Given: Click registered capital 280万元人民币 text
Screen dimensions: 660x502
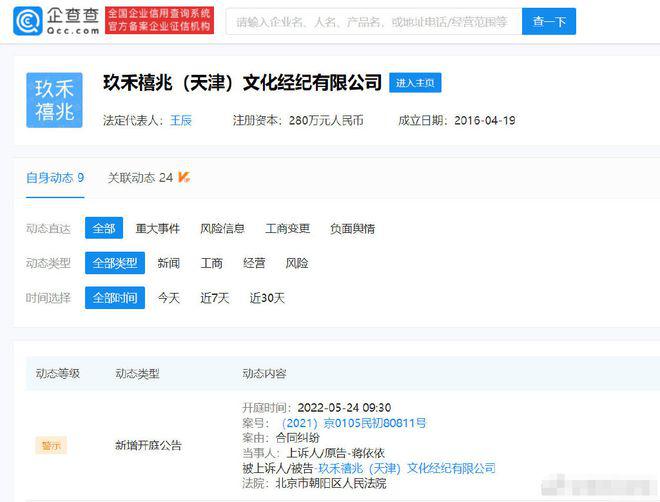Looking at the screenshot, I should [x=326, y=120].
